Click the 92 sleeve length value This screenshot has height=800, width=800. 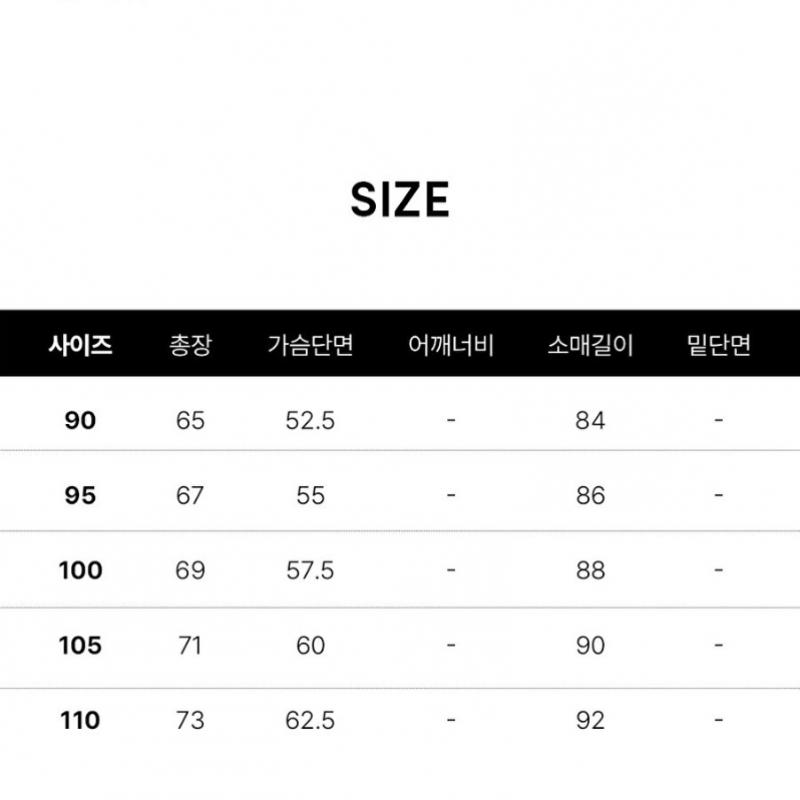coord(590,720)
